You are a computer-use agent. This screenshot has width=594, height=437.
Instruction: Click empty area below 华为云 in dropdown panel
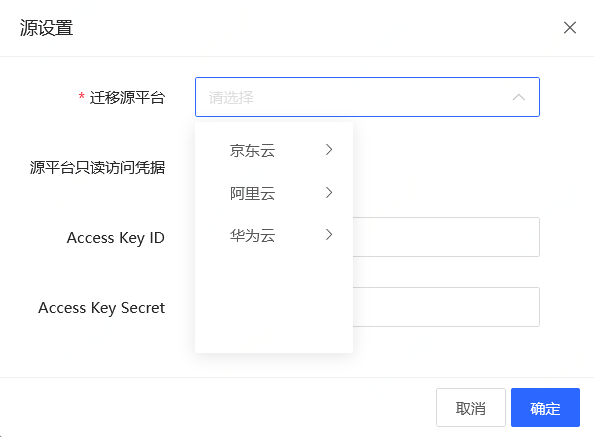pos(274,303)
